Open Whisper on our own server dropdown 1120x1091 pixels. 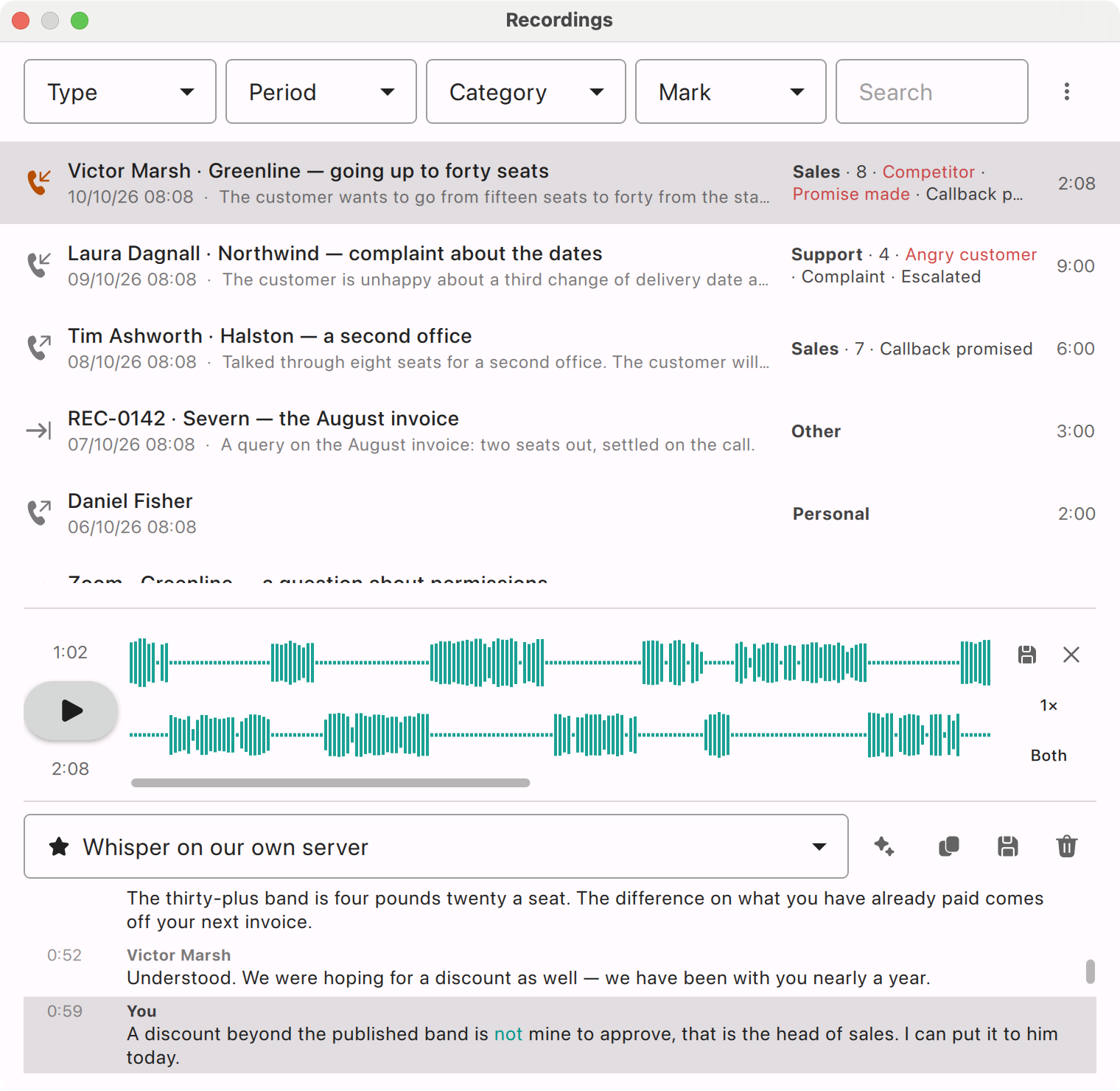pyautogui.click(x=436, y=846)
